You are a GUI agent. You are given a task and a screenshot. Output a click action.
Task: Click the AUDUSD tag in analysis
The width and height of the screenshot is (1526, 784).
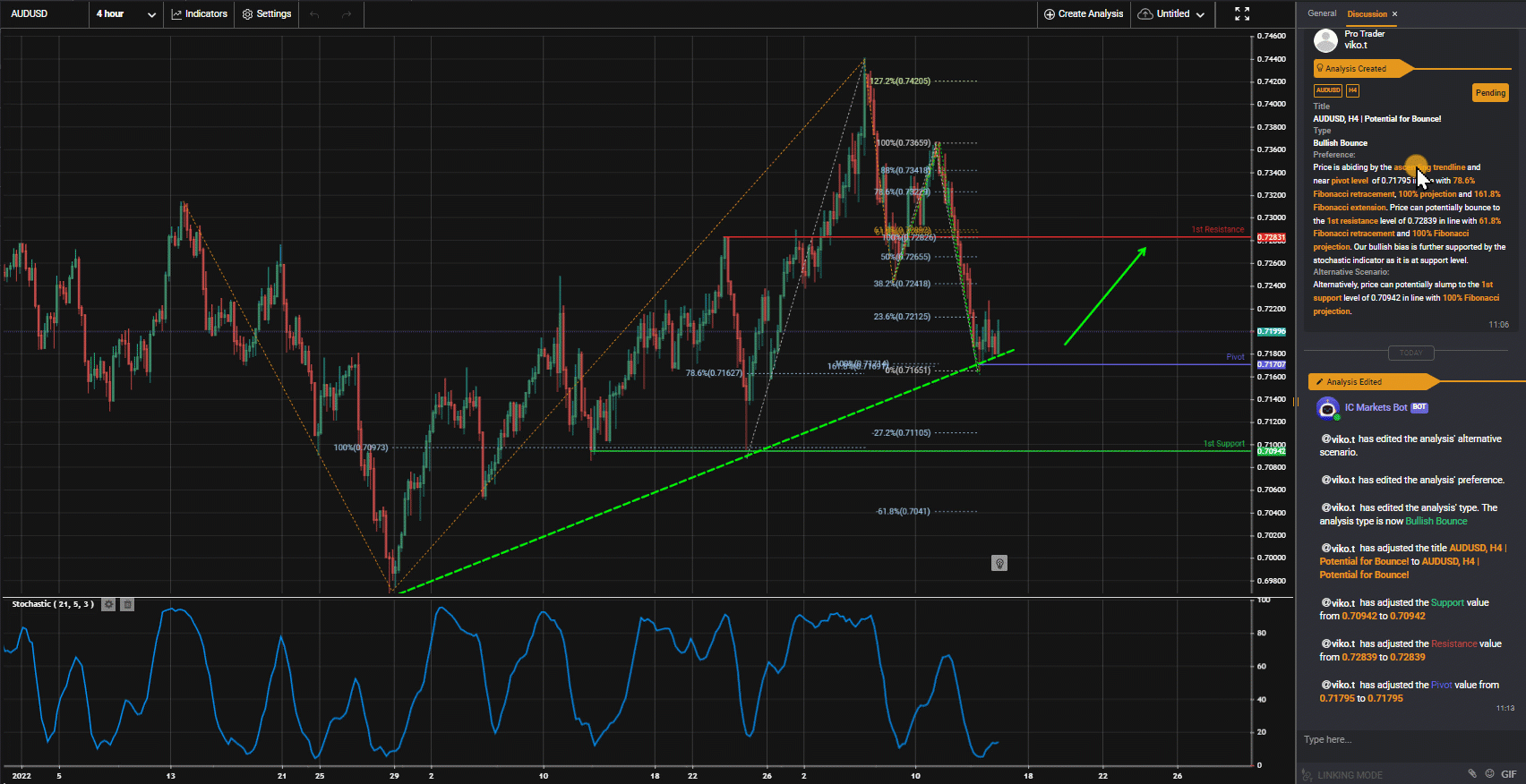1328,90
